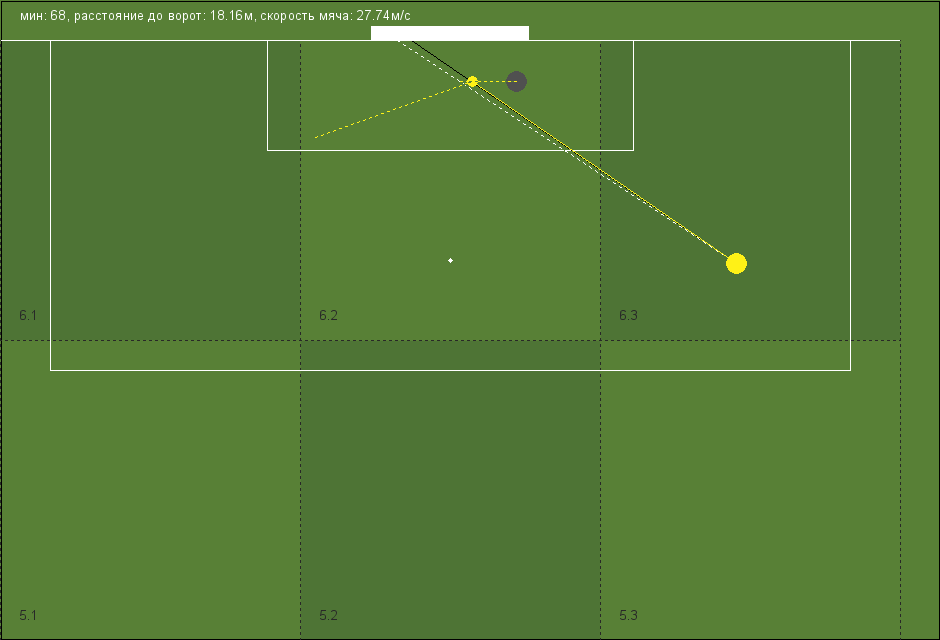
Task: Click the yellow dashed pass line
Action: 393,109
